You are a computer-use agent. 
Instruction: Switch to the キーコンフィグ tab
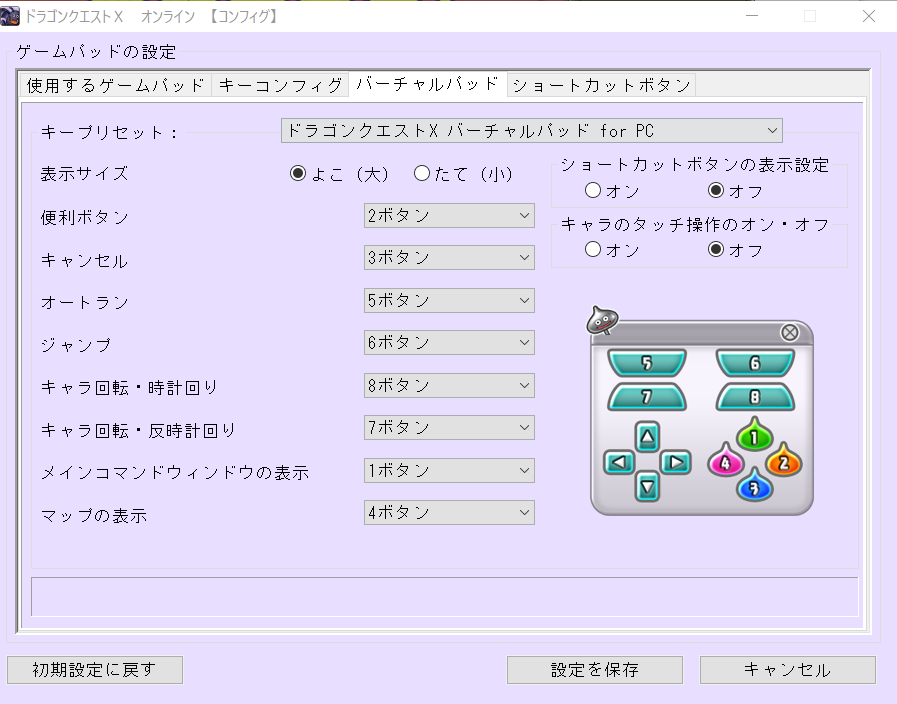pyautogui.click(x=281, y=85)
